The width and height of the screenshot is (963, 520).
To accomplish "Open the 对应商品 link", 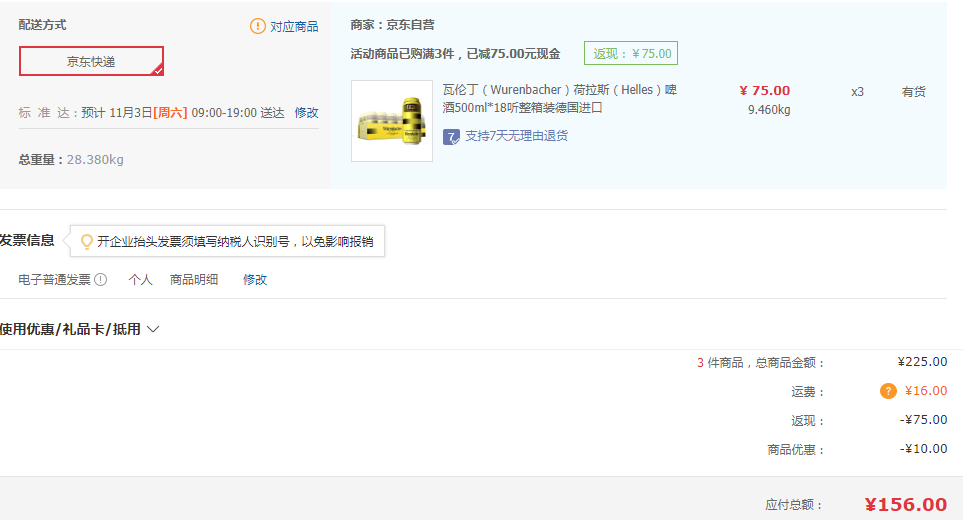I will [294, 26].
